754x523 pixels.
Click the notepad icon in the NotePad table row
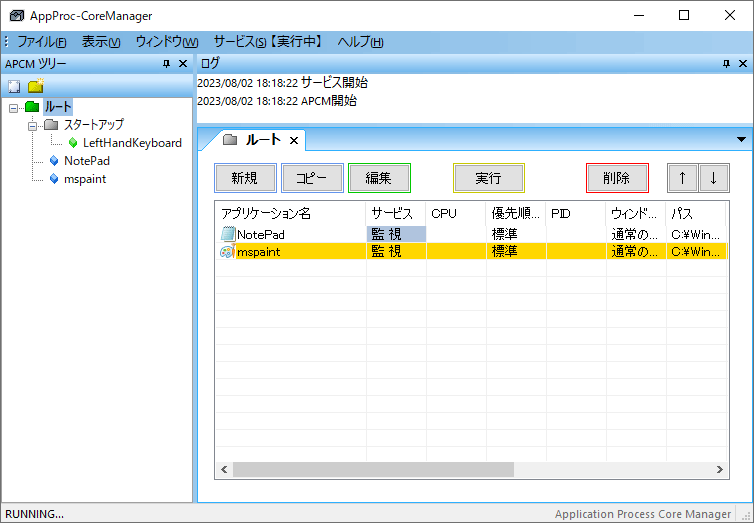228,234
